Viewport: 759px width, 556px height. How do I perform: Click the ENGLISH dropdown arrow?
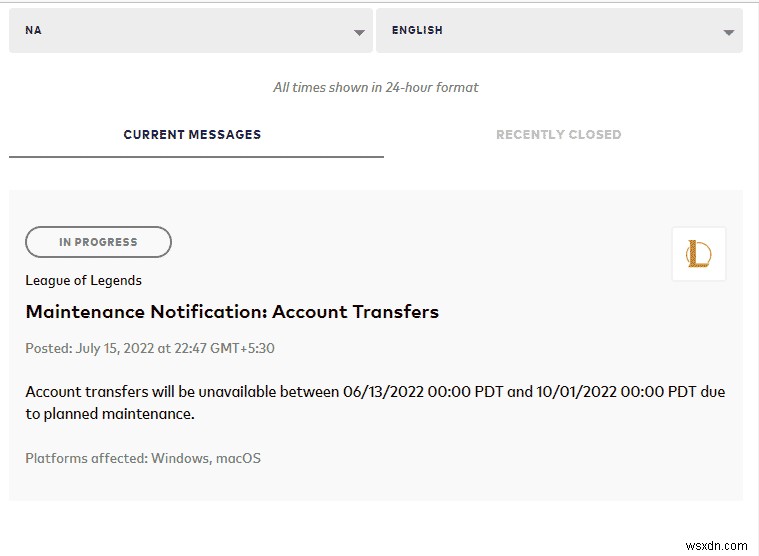click(x=728, y=32)
